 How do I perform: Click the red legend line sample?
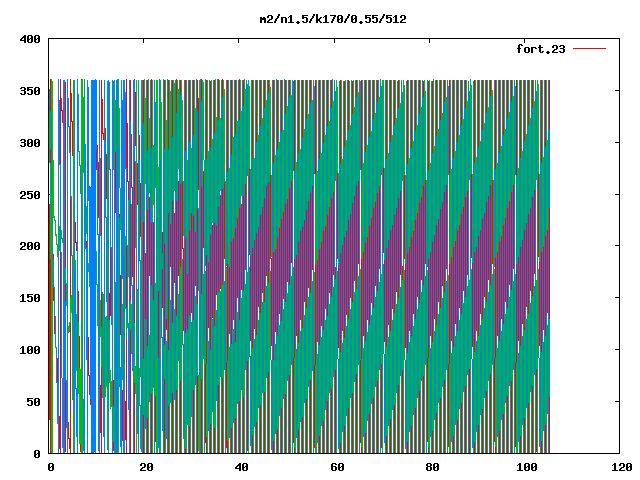pos(589,49)
